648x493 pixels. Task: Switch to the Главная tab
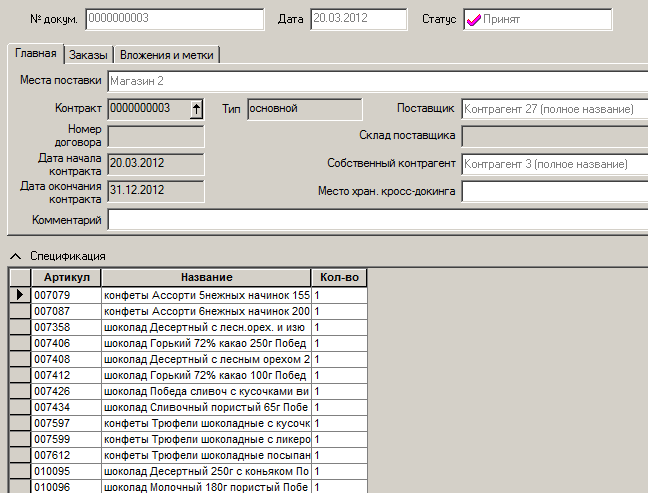point(36,53)
